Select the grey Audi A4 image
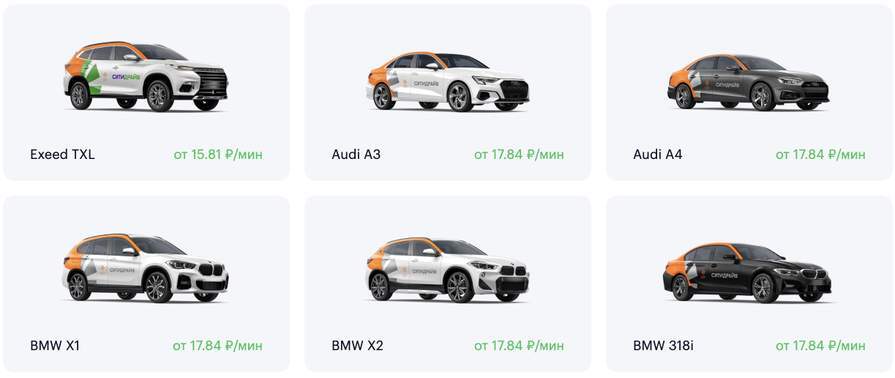895x378 pixels. [748, 82]
